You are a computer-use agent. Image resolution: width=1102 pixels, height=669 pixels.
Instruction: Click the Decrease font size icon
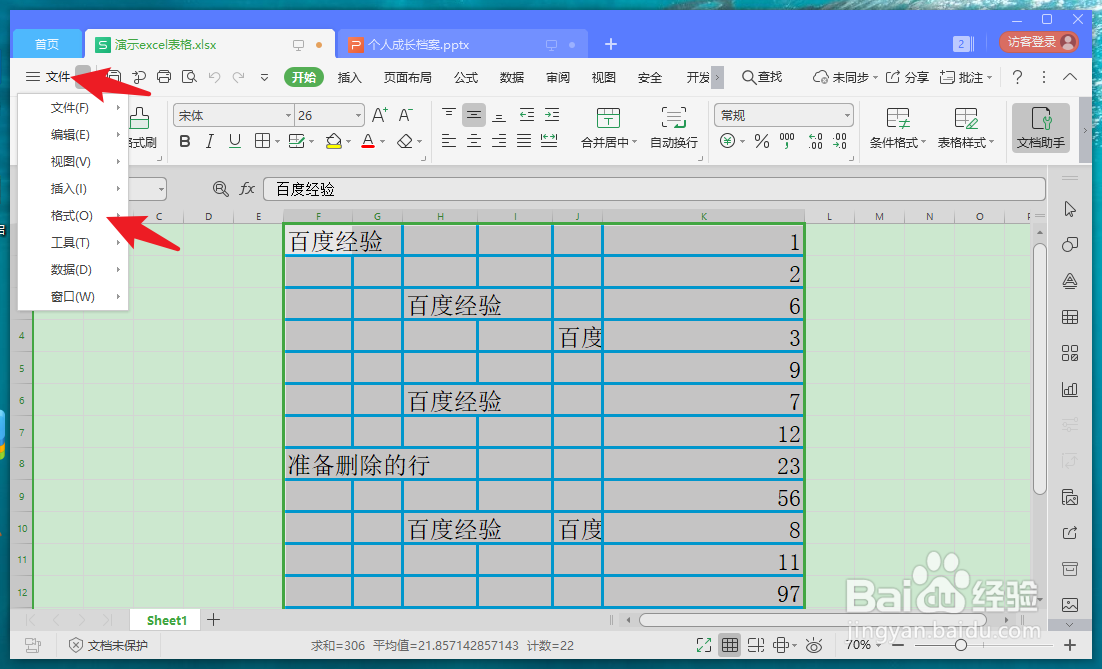[406, 115]
